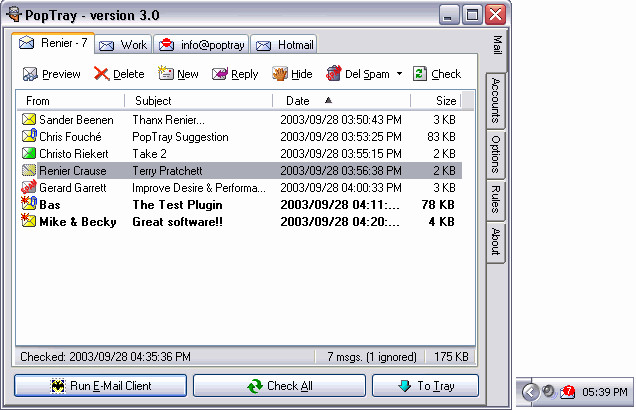Screen dimensions: 636x410
Task: Click attachment envelope icon for Chris Fouché
Action: pos(29,136)
